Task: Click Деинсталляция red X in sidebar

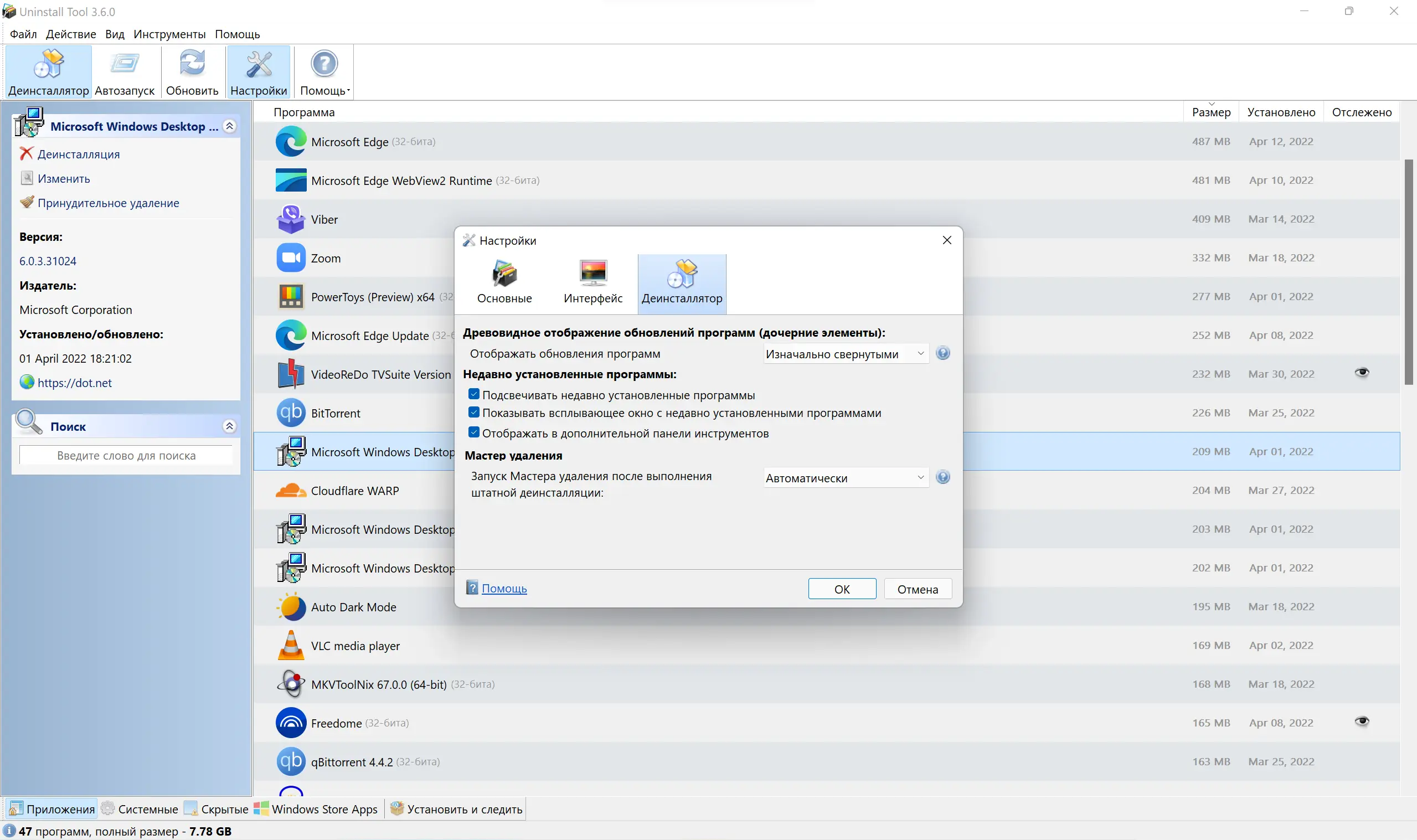Action: coord(26,154)
